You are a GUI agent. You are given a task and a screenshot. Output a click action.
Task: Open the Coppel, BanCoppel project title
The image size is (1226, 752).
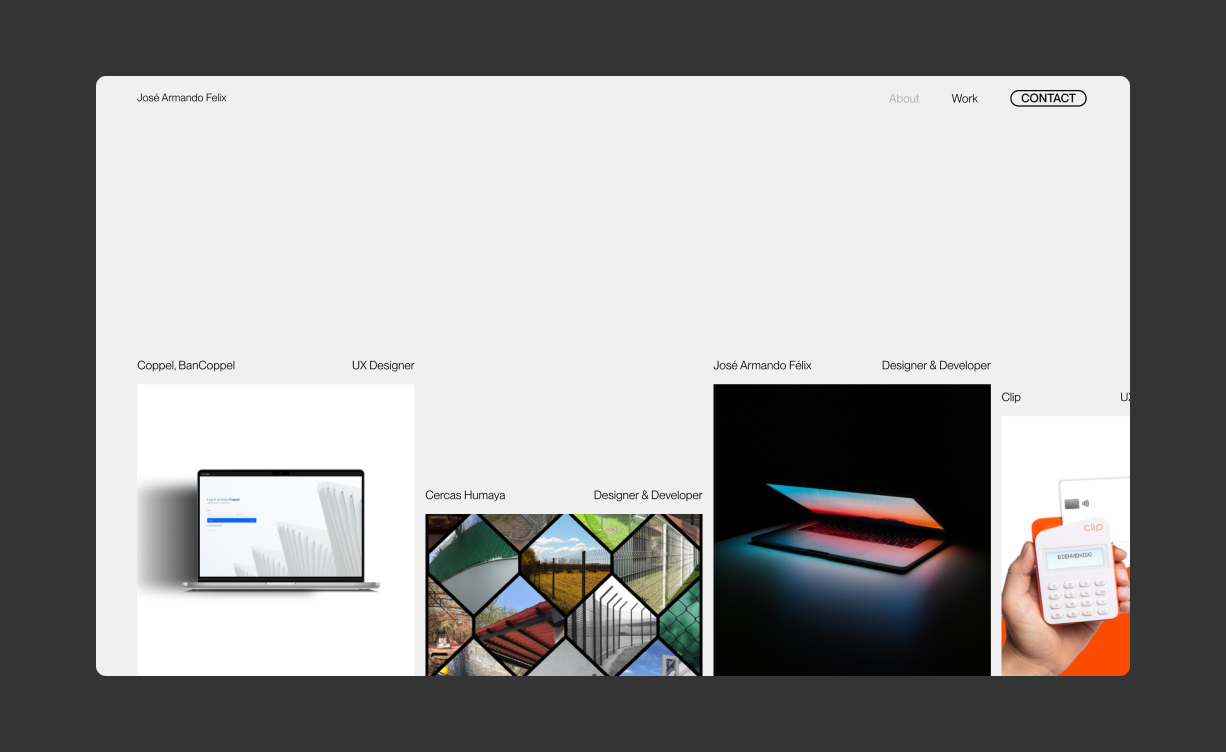tap(186, 366)
